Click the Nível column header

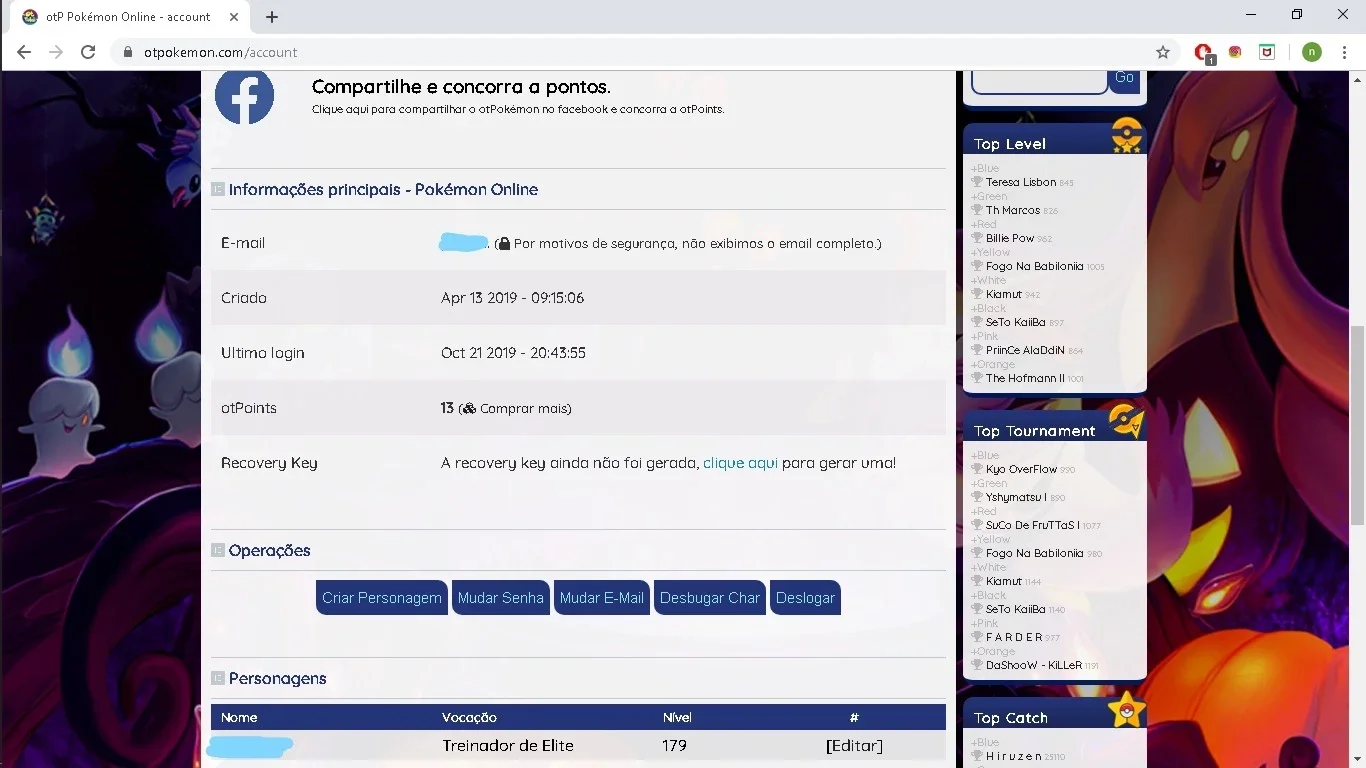(677, 717)
